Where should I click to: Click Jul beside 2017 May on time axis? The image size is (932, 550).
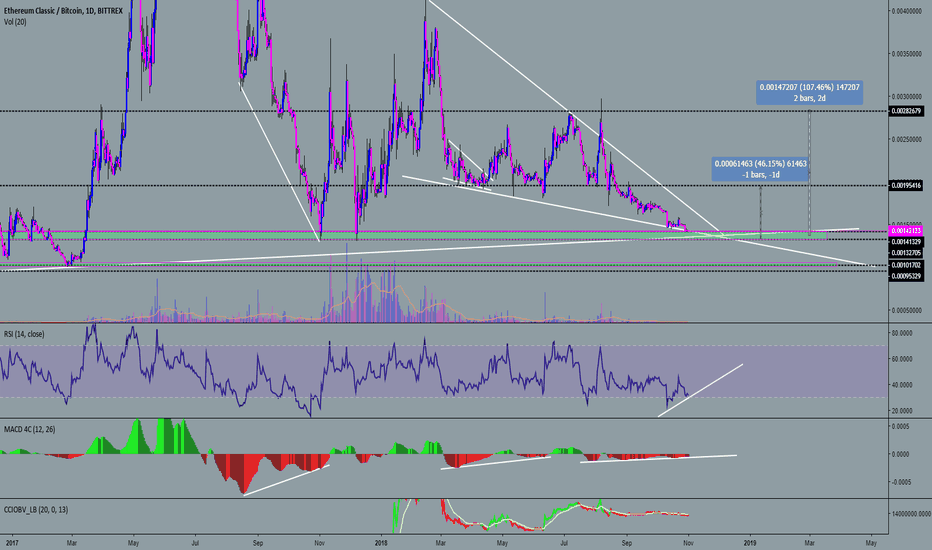coord(195,542)
